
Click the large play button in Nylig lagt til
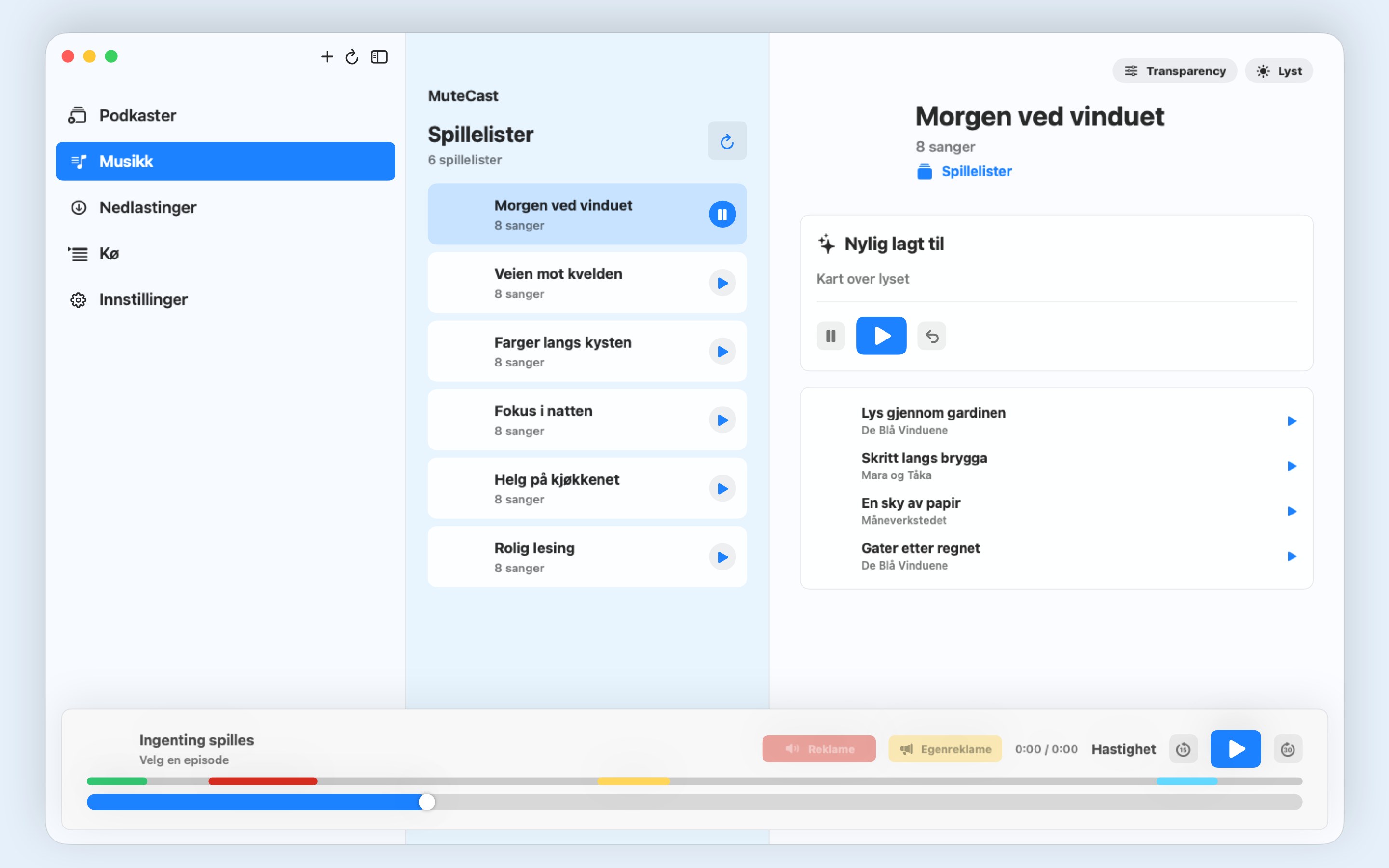click(881, 336)
